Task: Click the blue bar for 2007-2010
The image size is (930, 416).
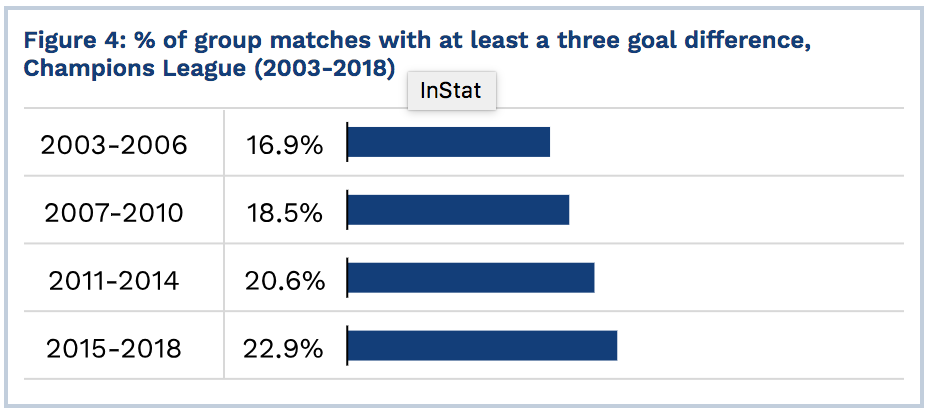Action: [458, 209]
